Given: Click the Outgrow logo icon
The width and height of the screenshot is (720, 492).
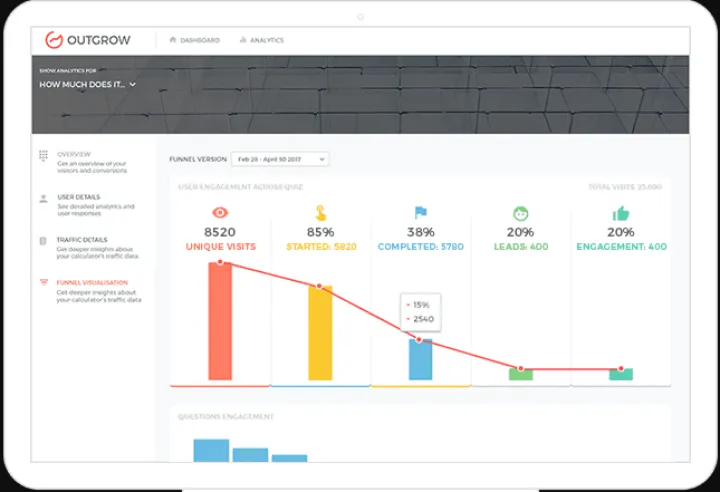Looking at the screenshot, I should pyautogui.click(x=54, y=40).
